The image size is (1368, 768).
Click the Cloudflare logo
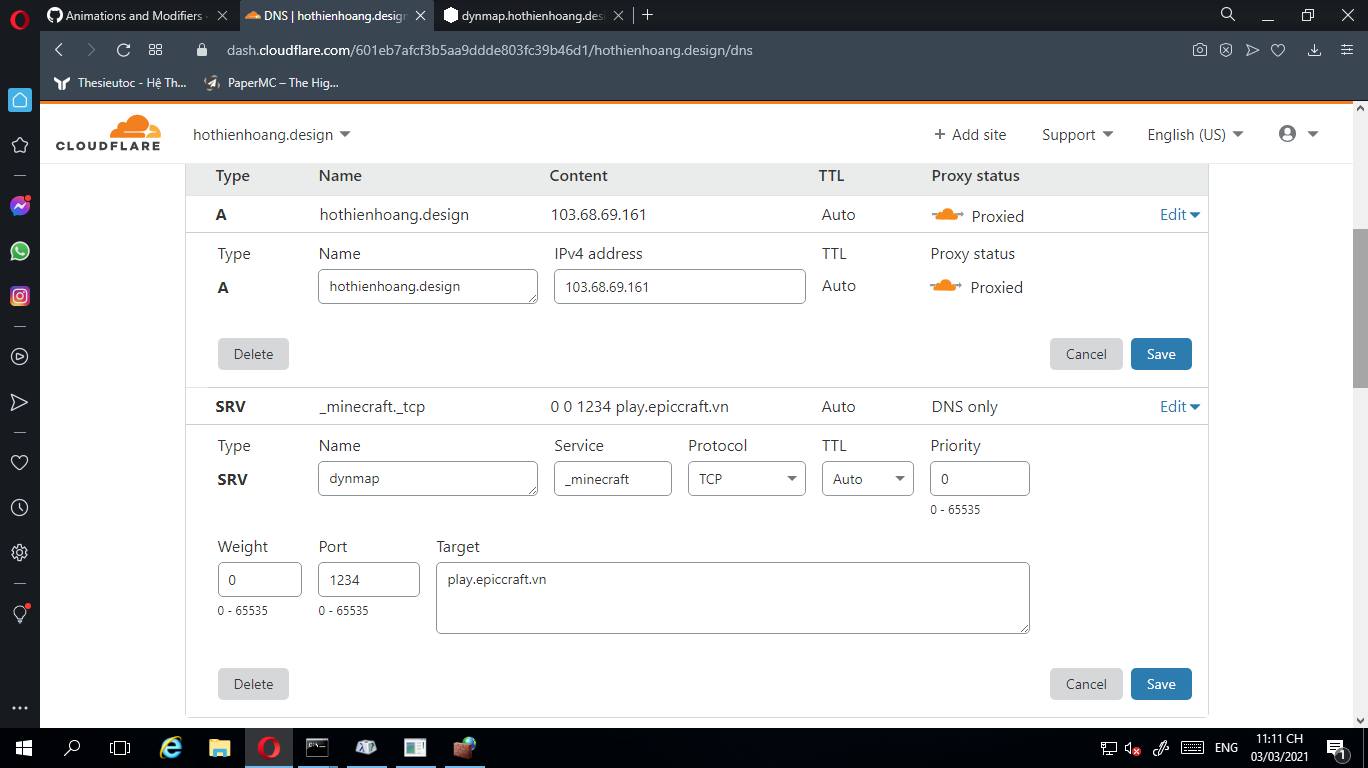108,134
